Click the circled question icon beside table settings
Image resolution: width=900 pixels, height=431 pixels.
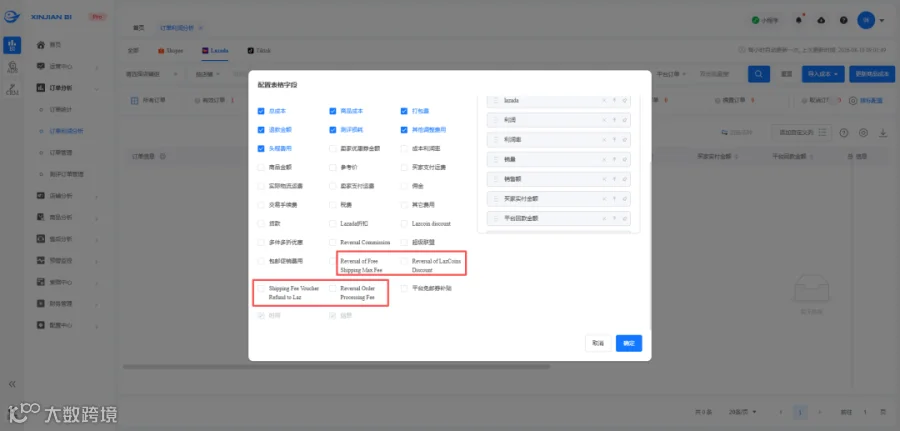pyautogui.click(x=844, y=133)
